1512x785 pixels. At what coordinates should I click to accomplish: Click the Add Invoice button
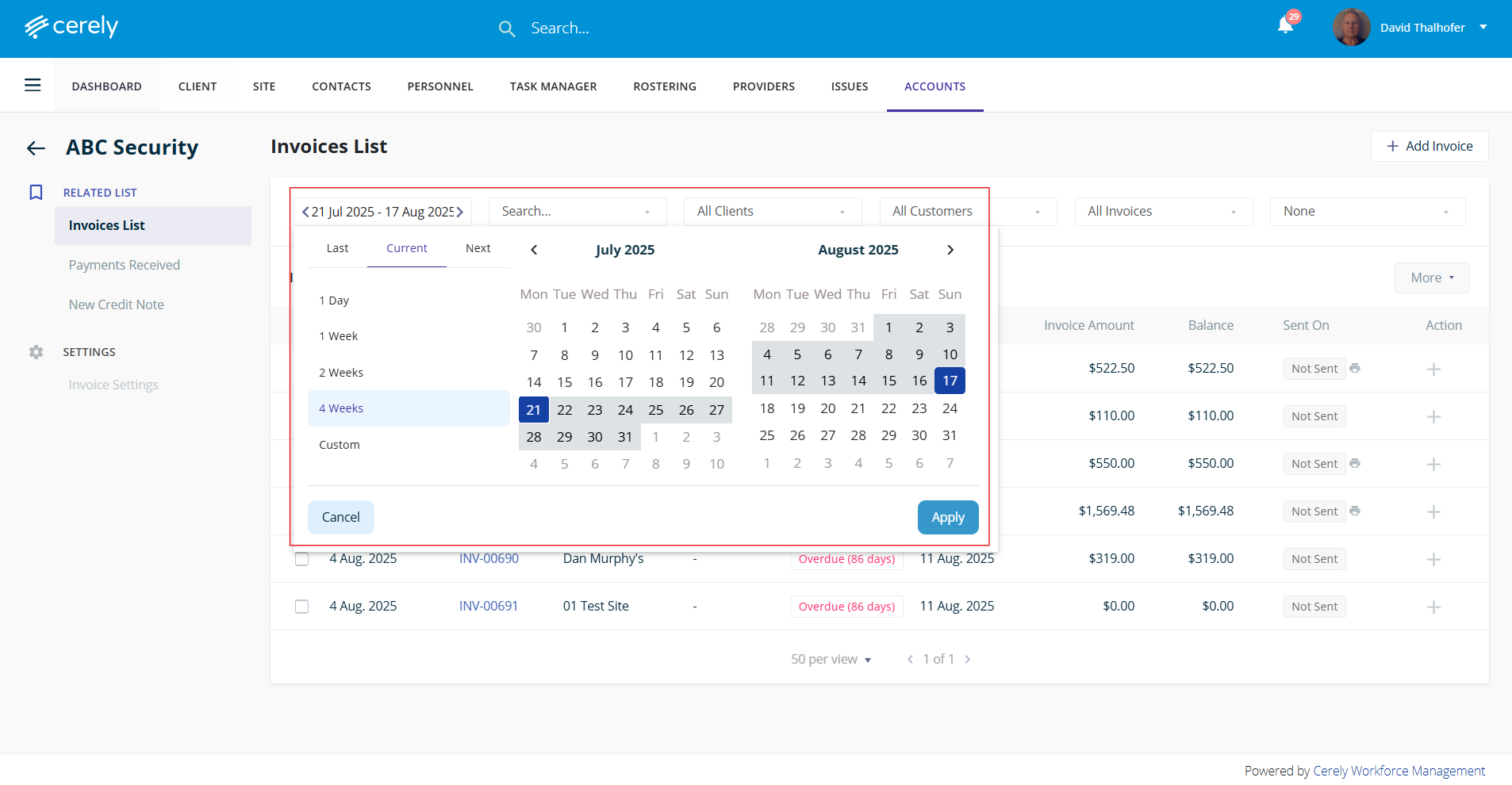click(x=1429, y=146)
